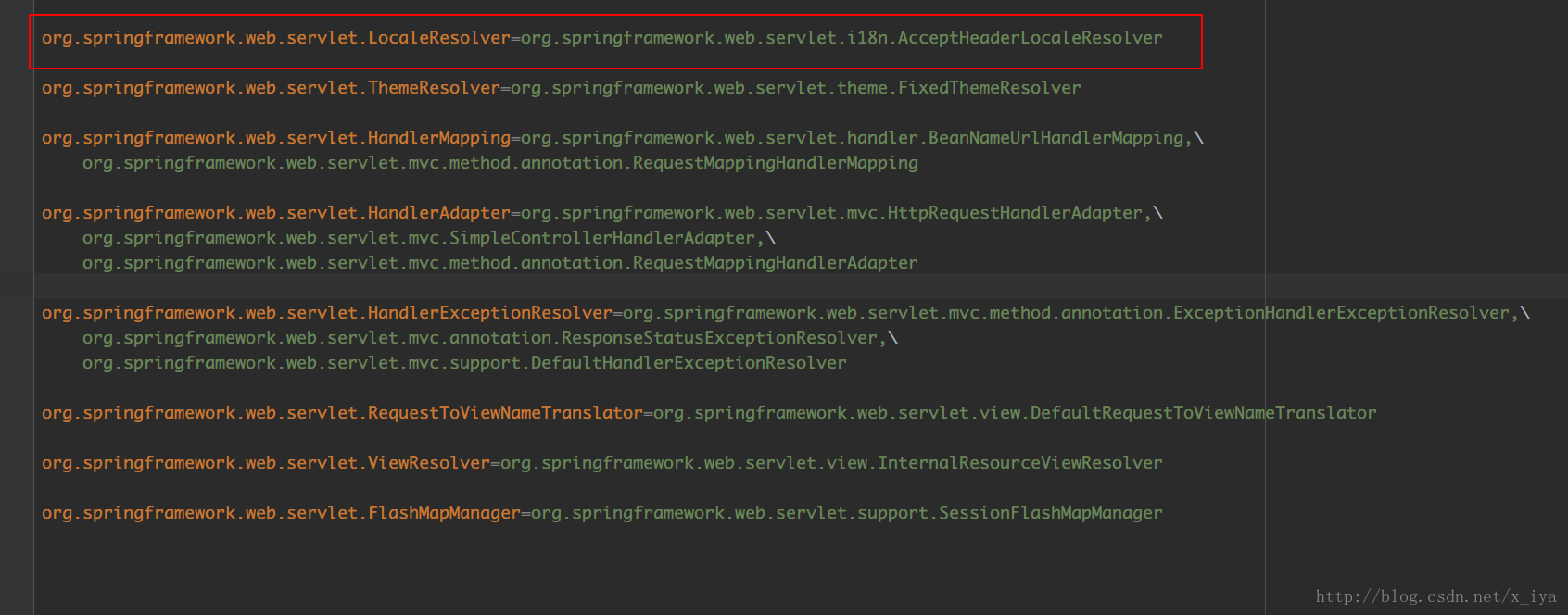
Task: Click HttpRequestHandlerAdapter class name
Action: (1016, 213)
